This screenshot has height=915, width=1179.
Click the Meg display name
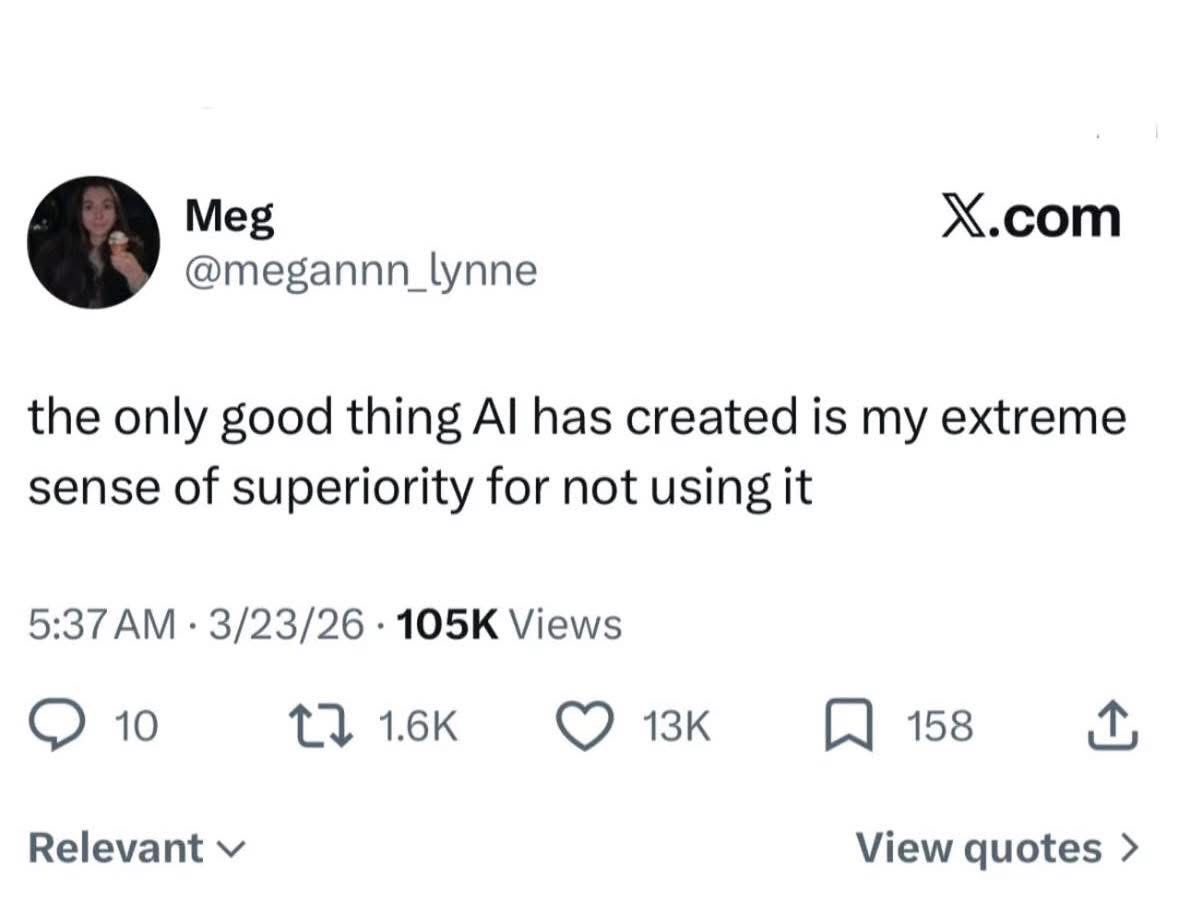(x=230, y=217)
